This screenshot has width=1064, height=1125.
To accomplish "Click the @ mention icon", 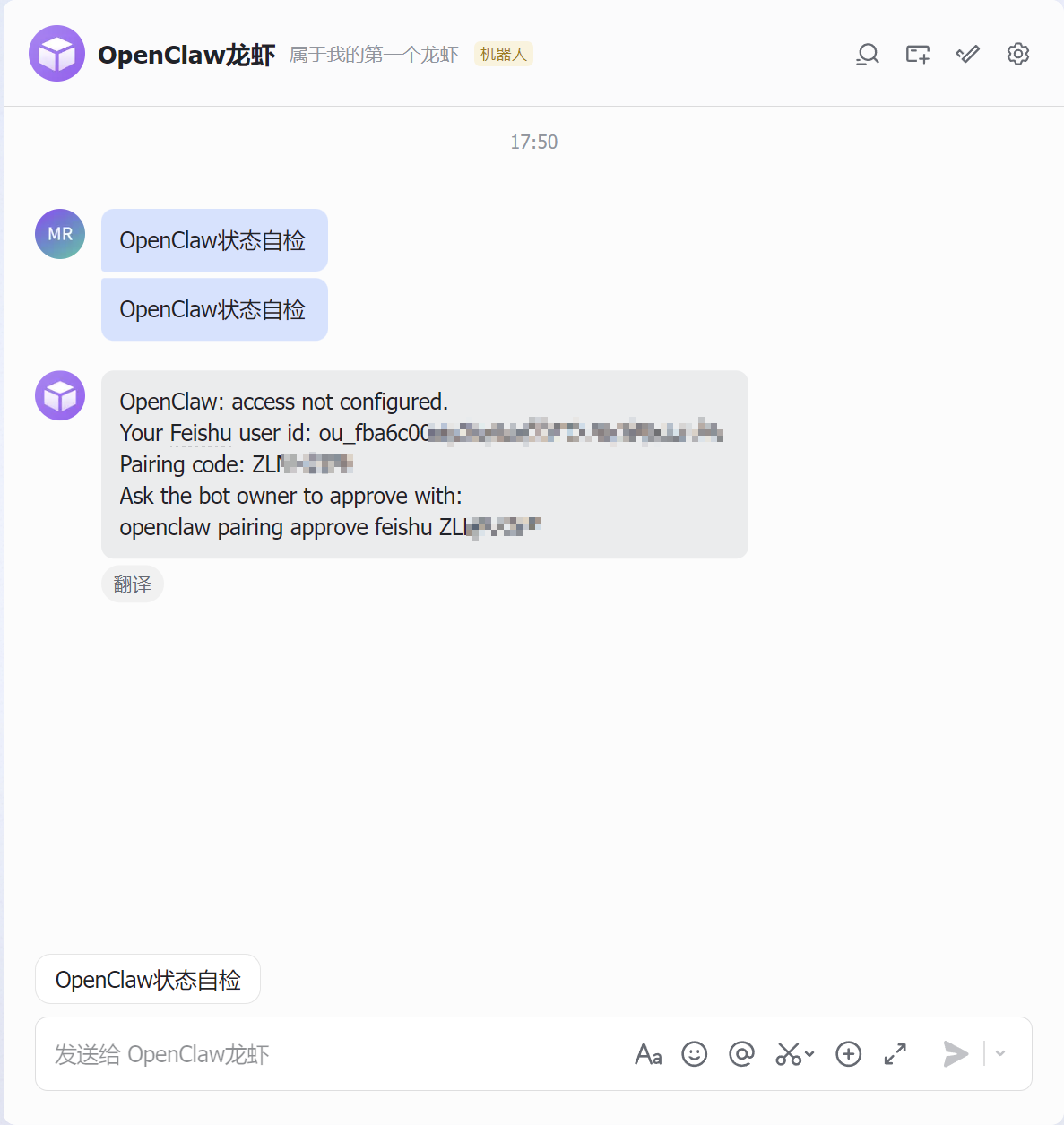I will 741,1054.
